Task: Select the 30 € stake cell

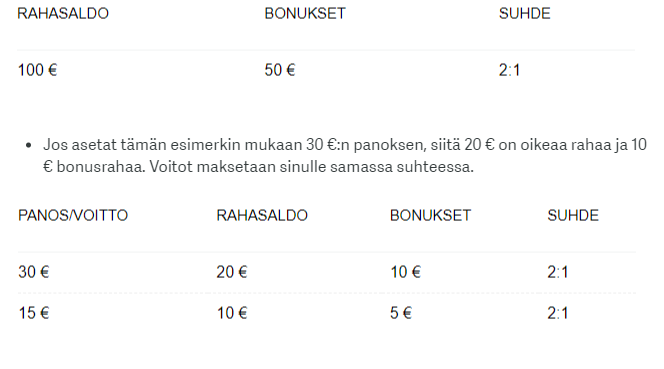Action: [x=33, y=272]
